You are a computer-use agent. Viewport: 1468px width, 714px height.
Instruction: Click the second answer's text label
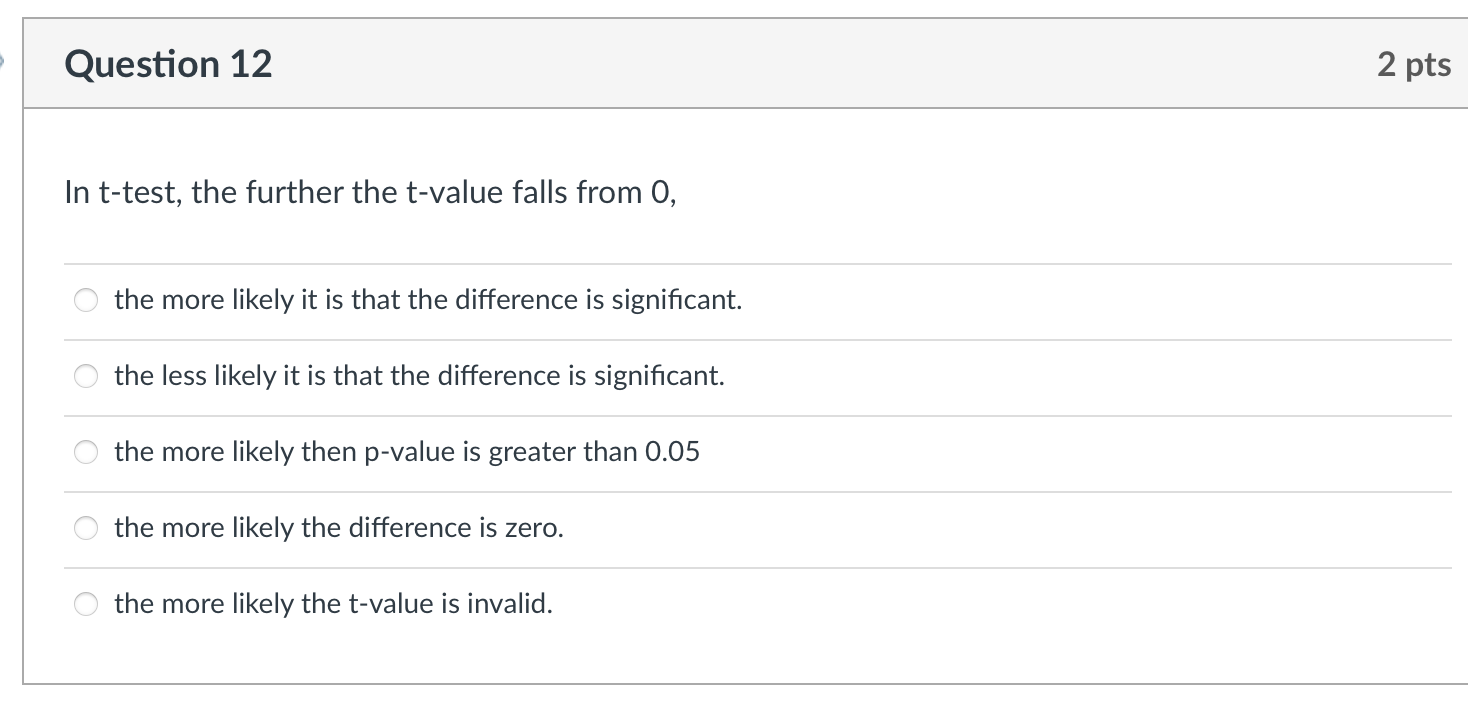(418, 376)
